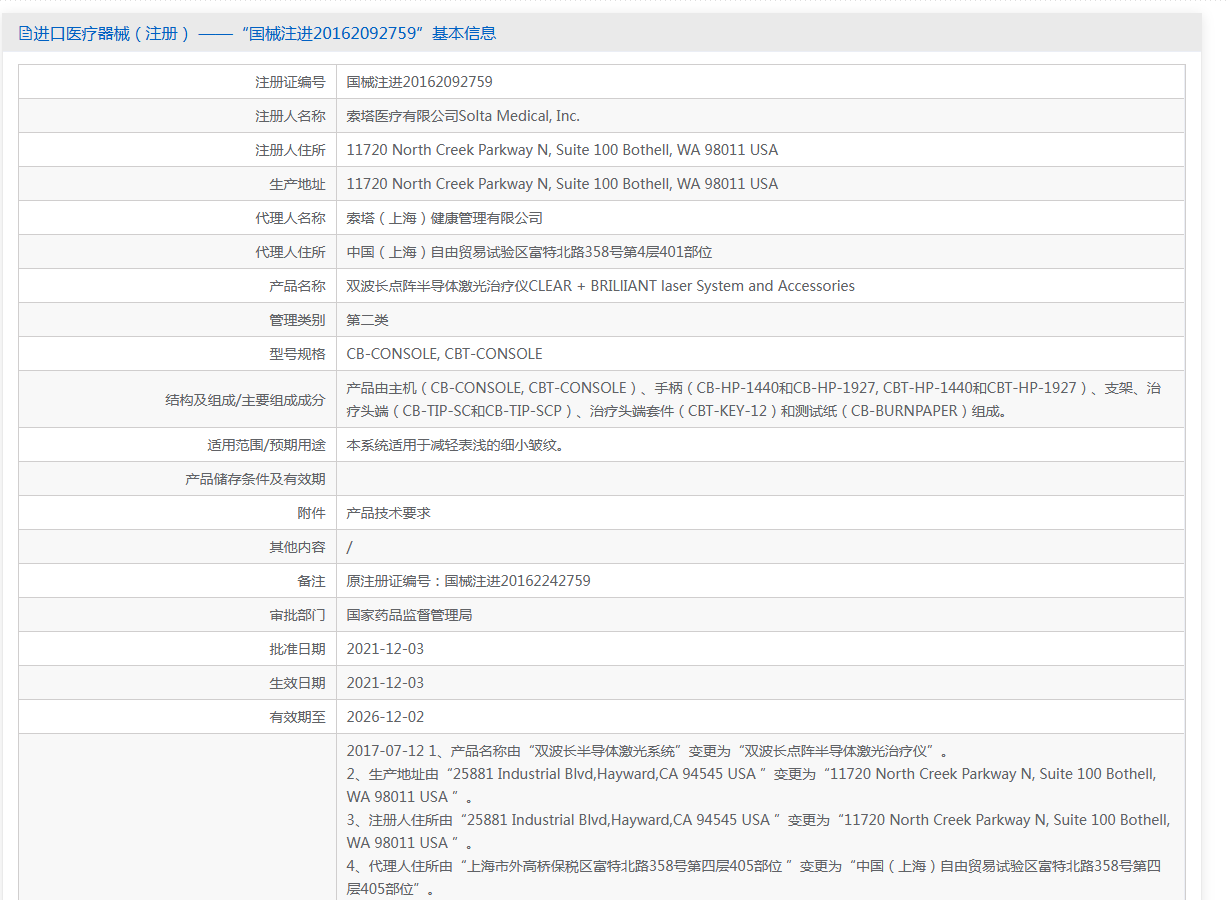This screenshot has width=1229, height=900.
Task: Click the 结构及组成 composition description text
Action: click(x=753, y=399)
